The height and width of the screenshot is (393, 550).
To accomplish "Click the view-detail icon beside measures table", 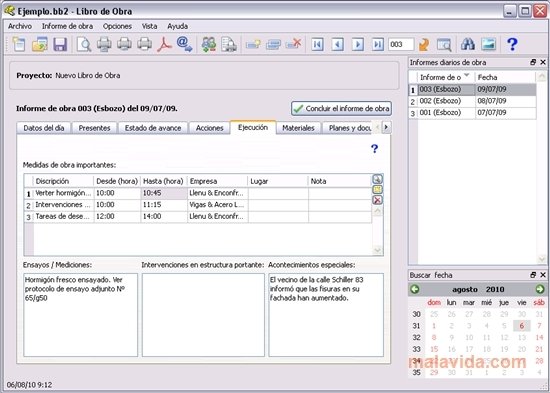I will pos(377,179).
